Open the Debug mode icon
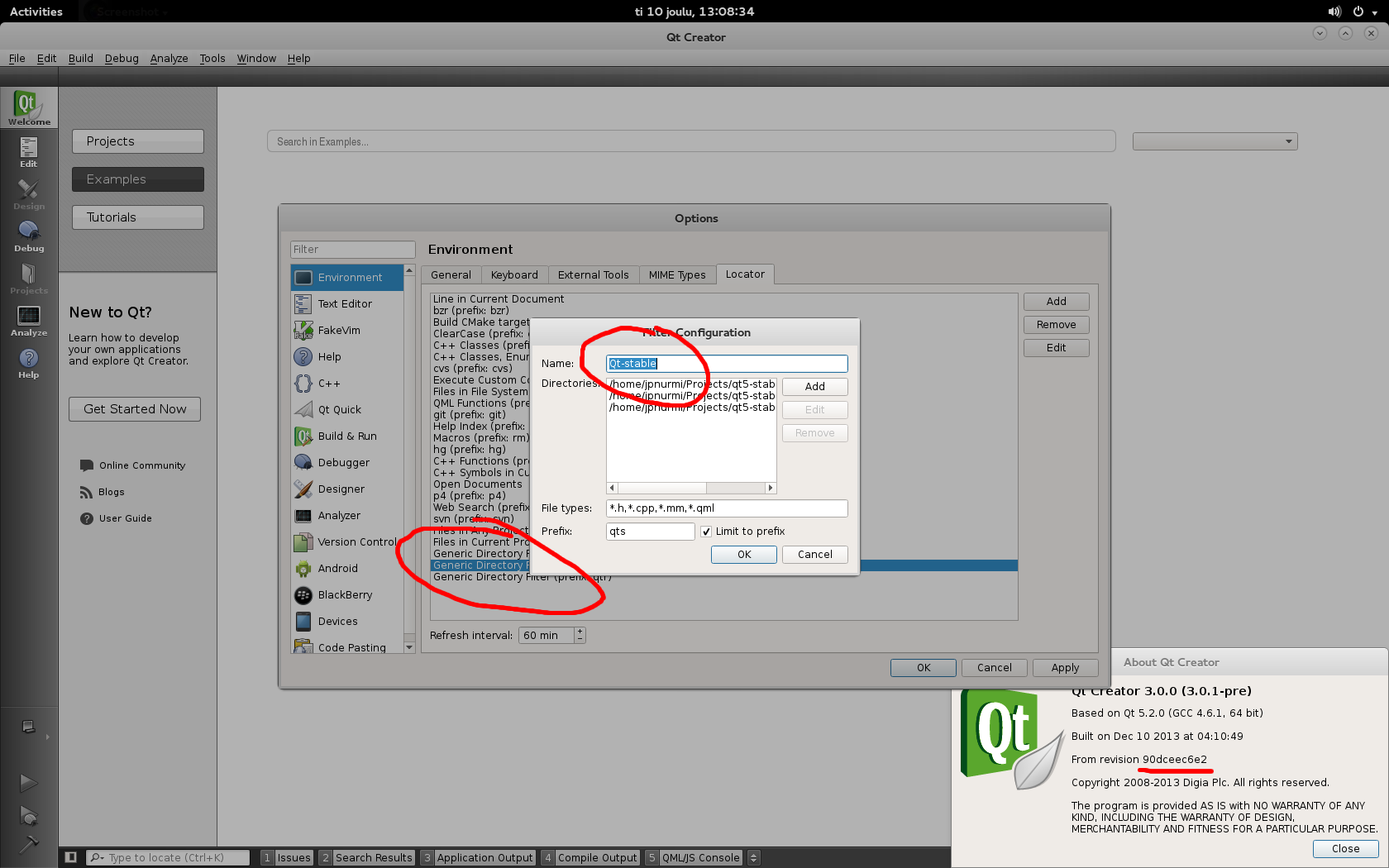 pyautogui.click(x=29, y=236)
